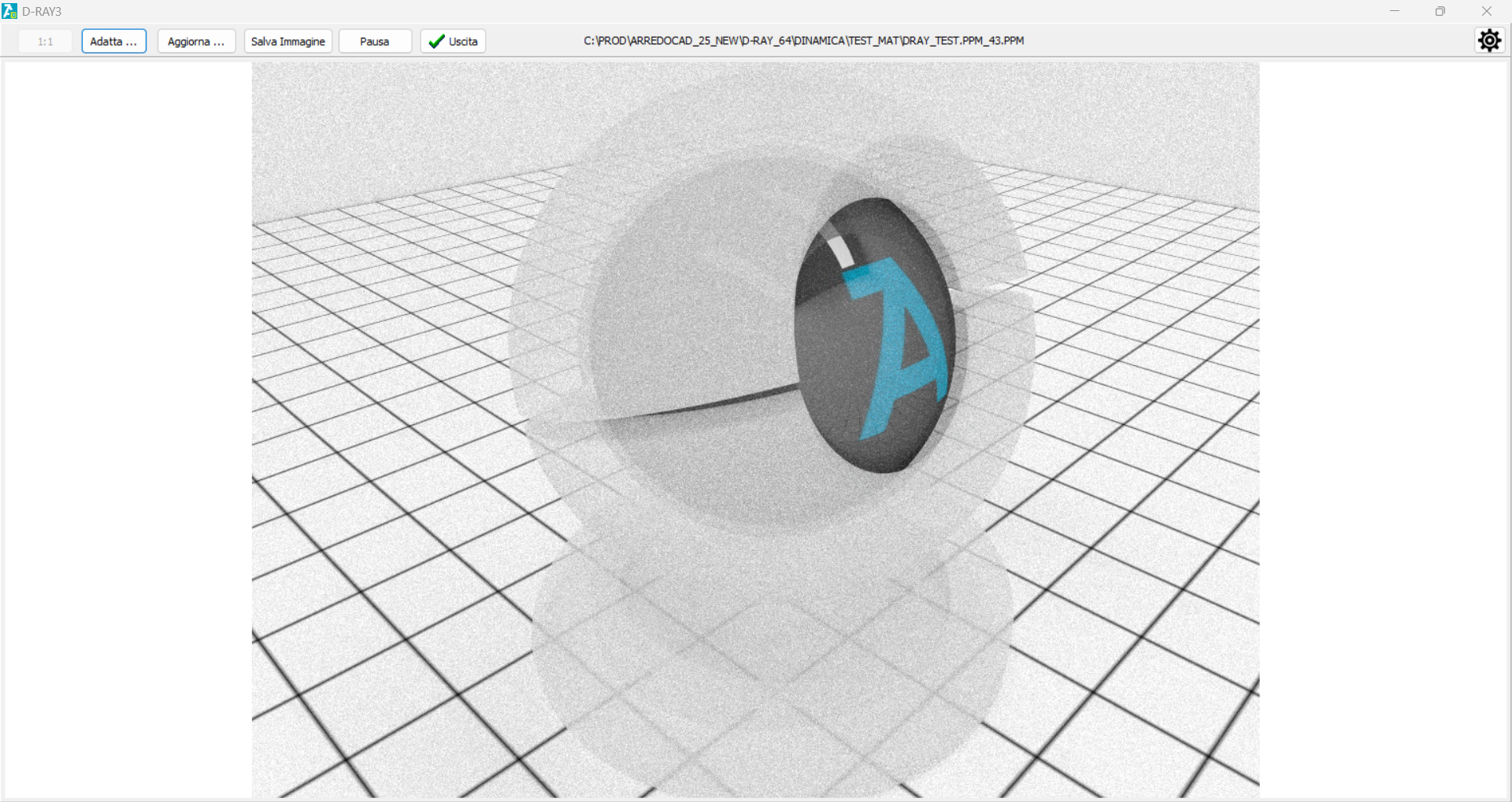Image resolution: width=1512 pixels, height=802 pixels.
Task: Click the Adatta ... button
Action: click(x=114, y=41)
